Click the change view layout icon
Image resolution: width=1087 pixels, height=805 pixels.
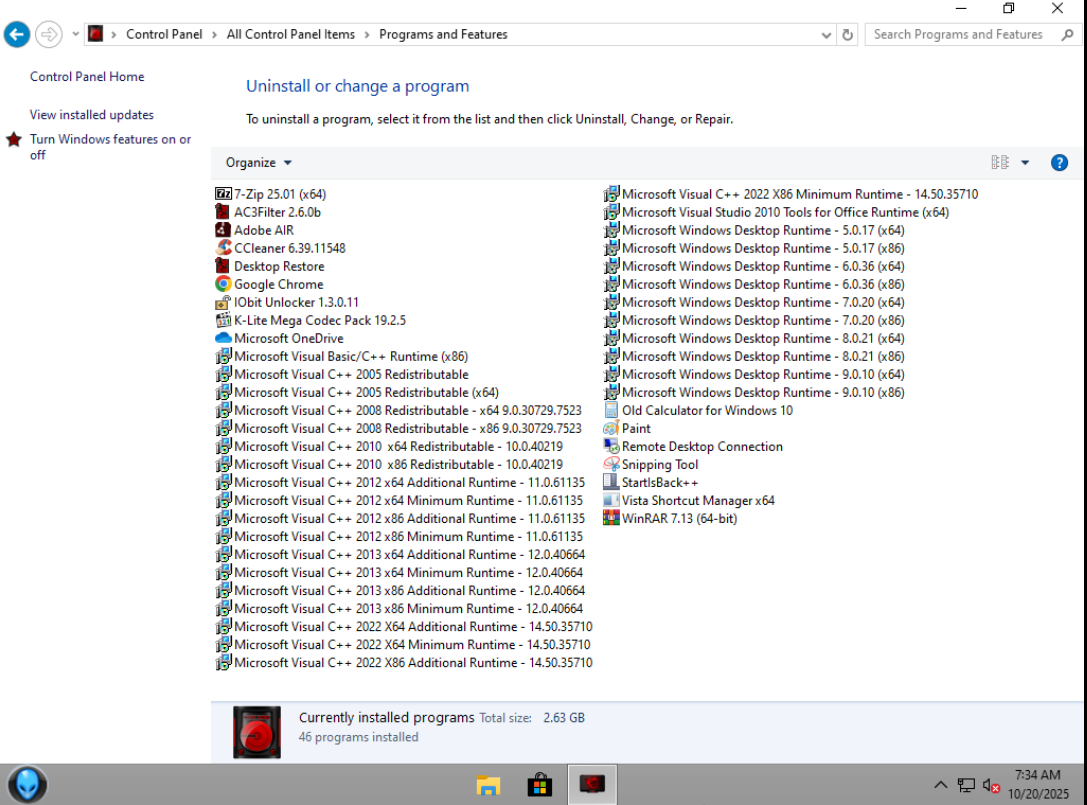click(x=1000, y=163)
